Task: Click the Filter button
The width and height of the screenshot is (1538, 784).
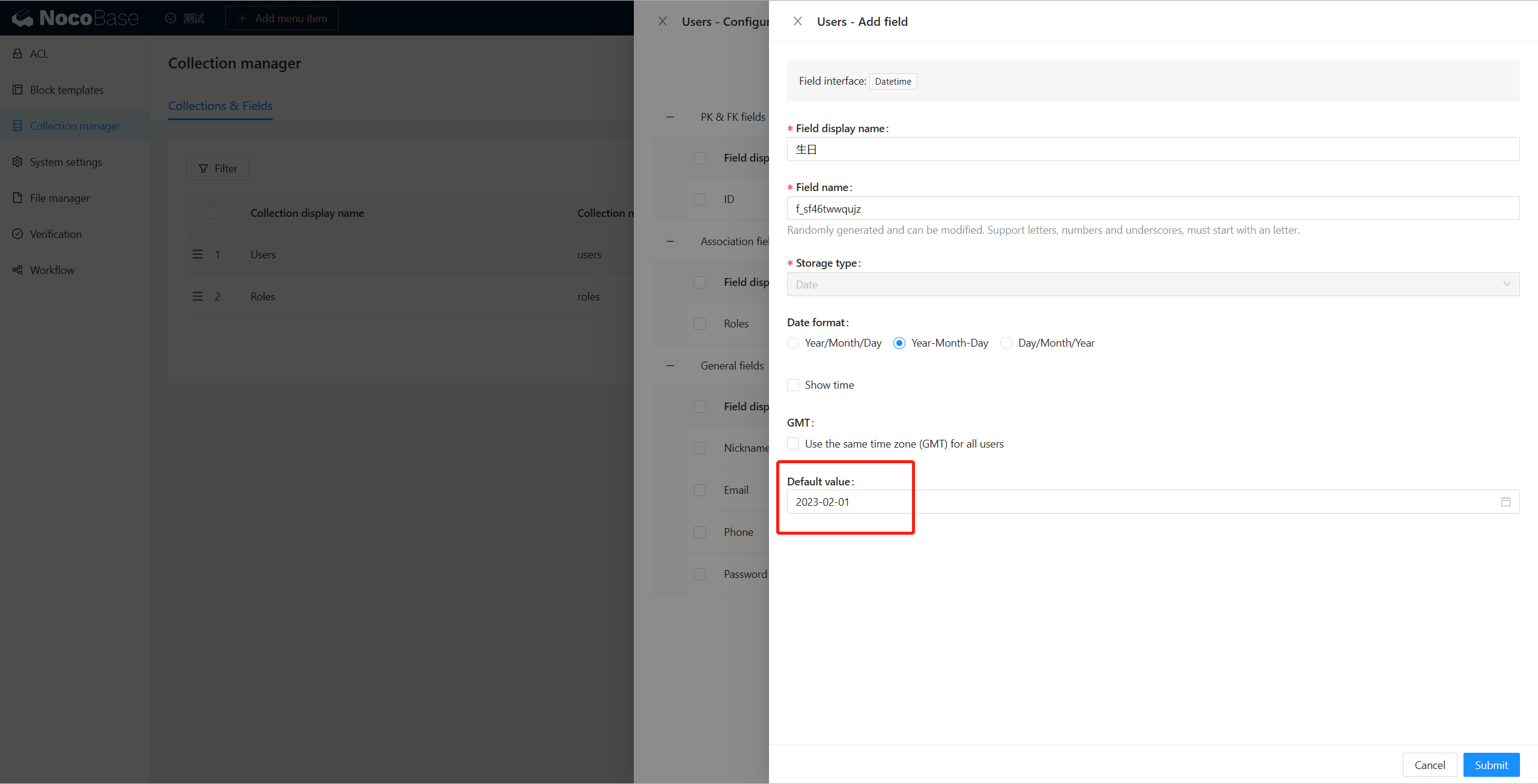Action: [217, 168]
